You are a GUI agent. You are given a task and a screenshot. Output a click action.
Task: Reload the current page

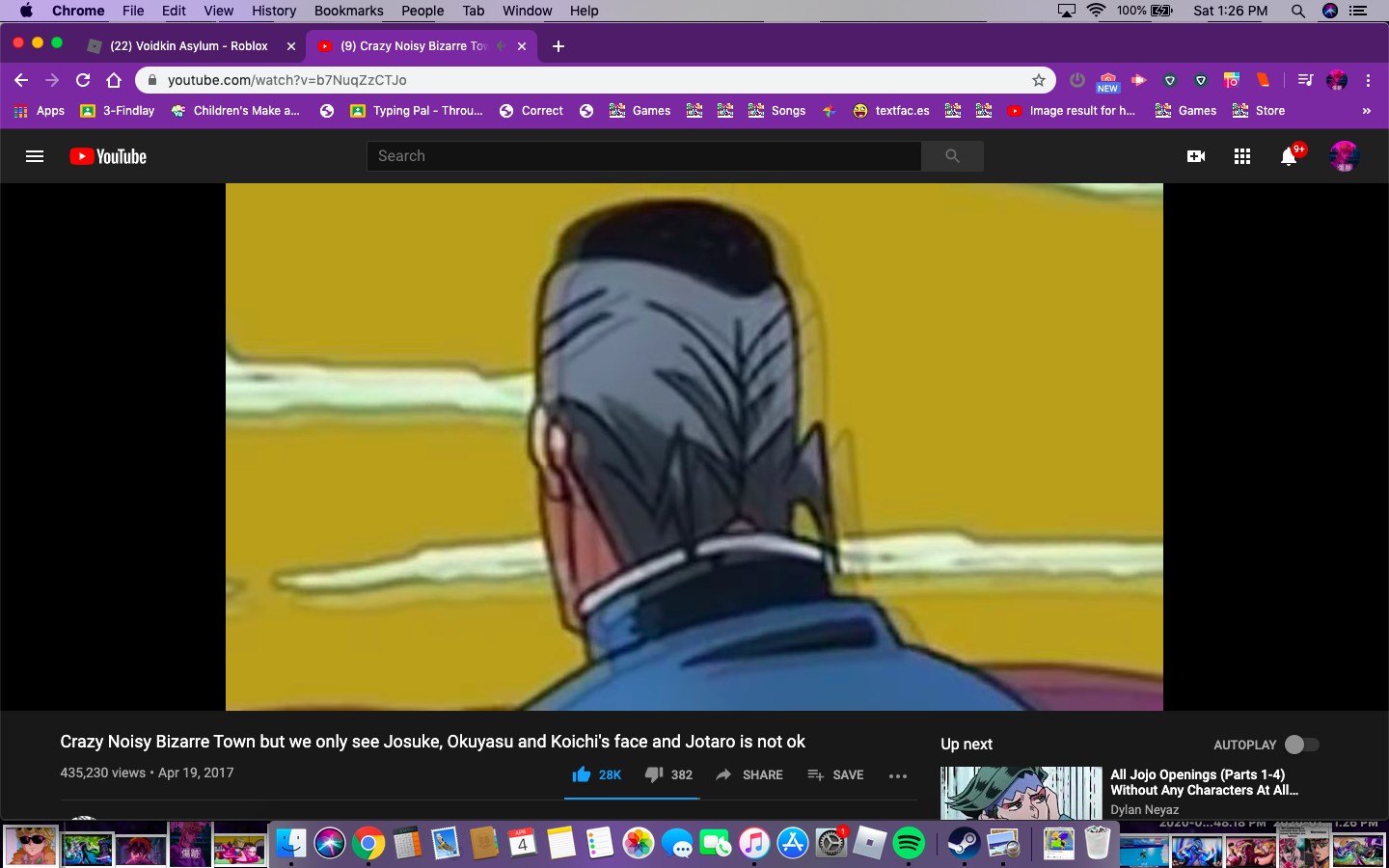click(x=83, y=80)
